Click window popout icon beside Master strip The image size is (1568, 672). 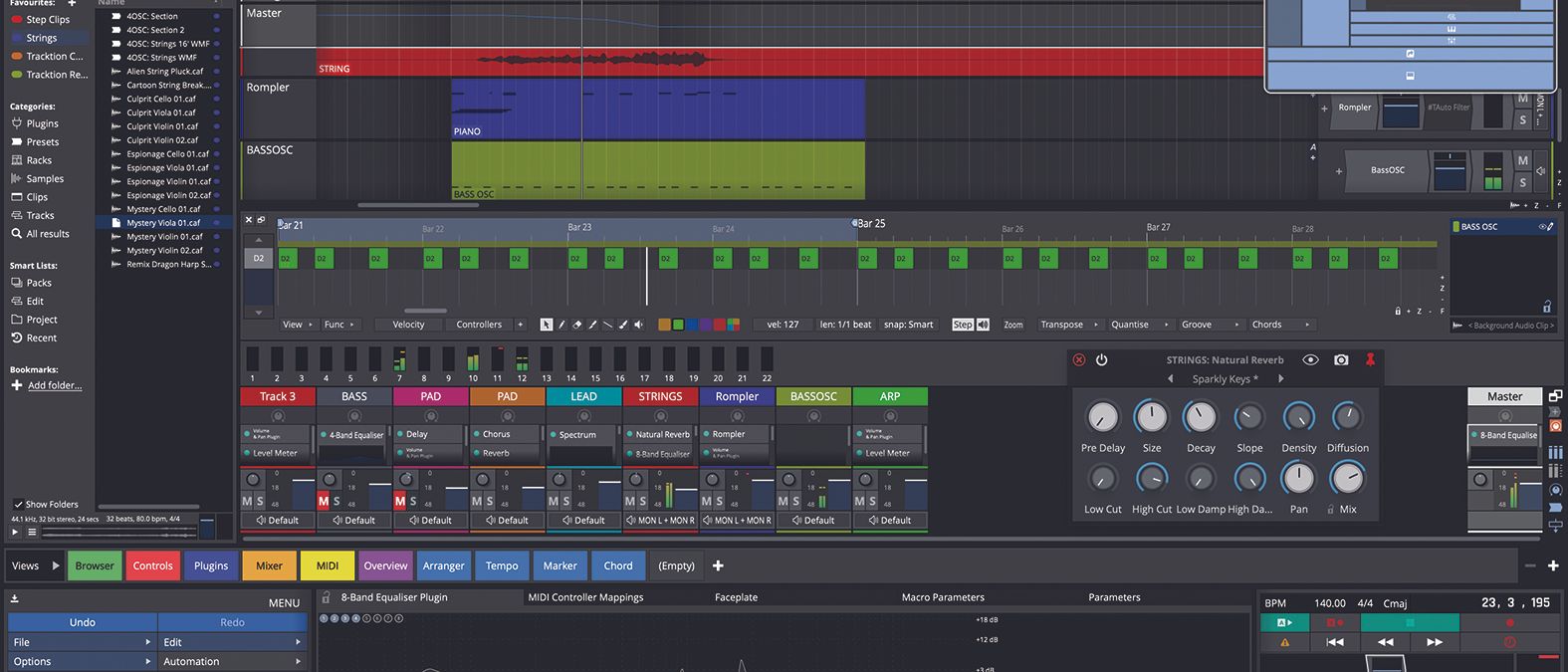pyautogui.click(x=1555, y=396)
